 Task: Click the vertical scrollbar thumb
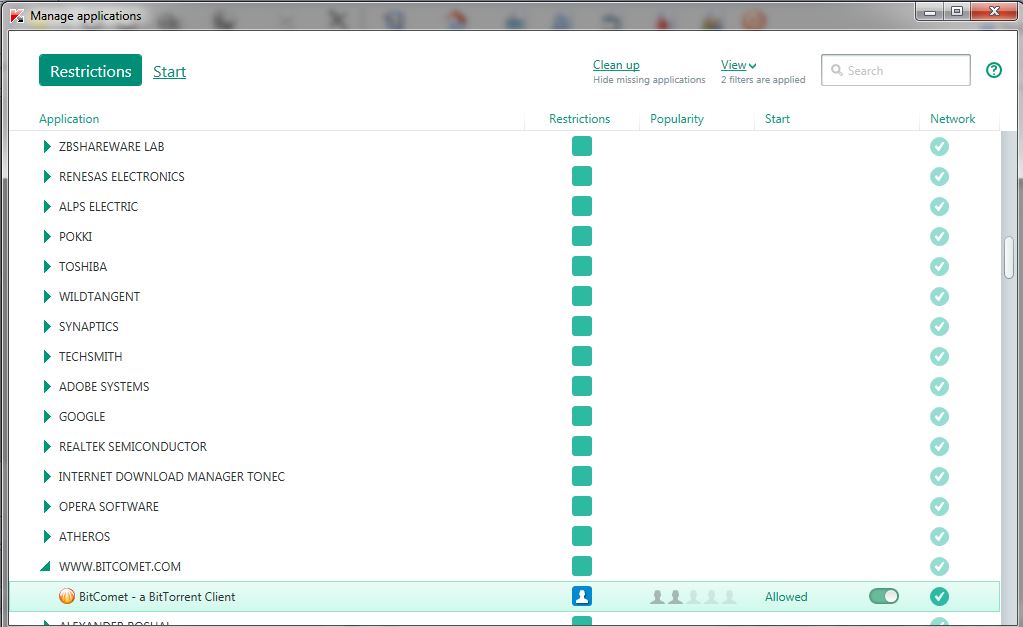pos(1009,258)
